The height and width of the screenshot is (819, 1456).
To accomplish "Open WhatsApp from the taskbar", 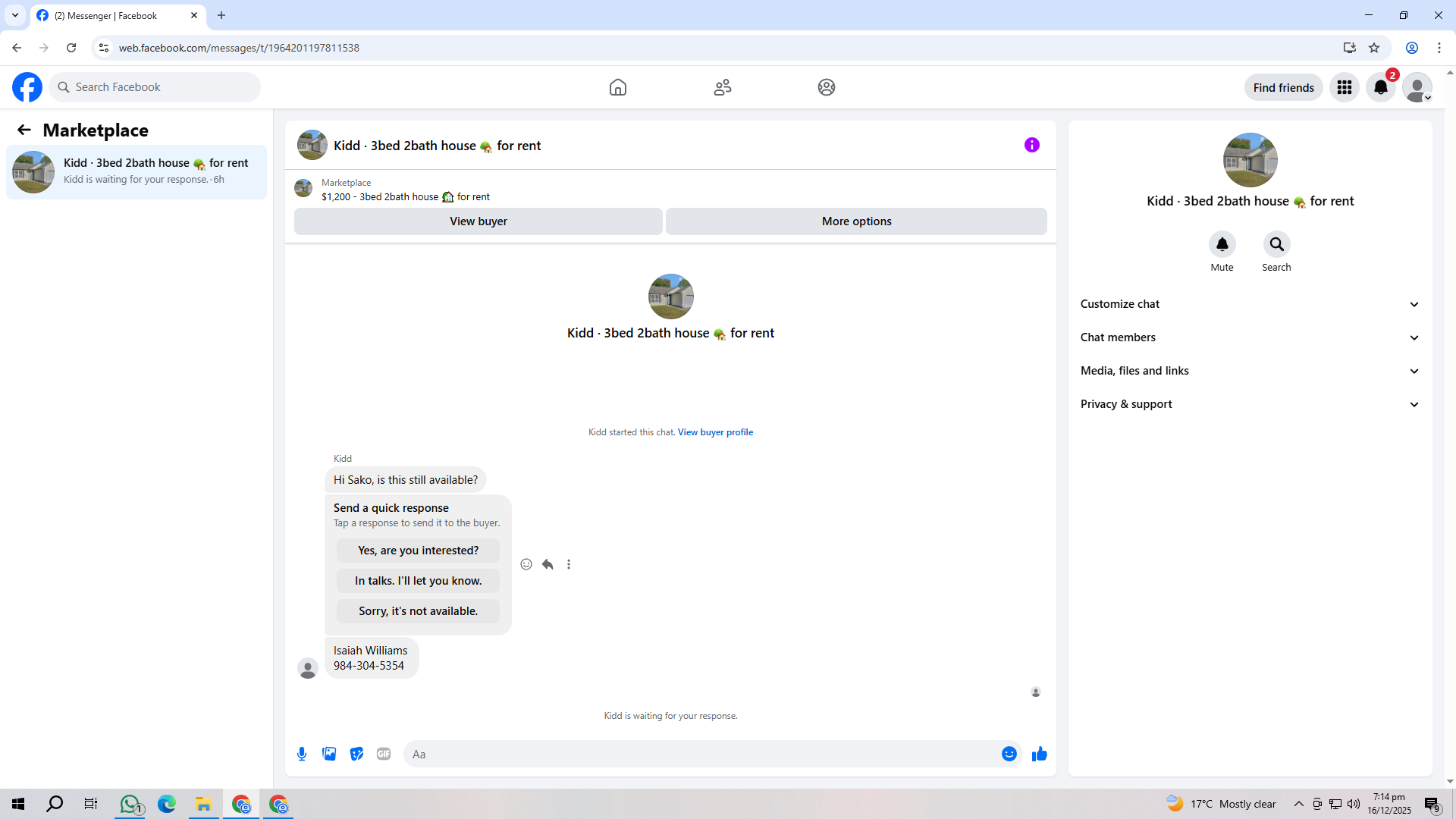I will coord(130,804).
